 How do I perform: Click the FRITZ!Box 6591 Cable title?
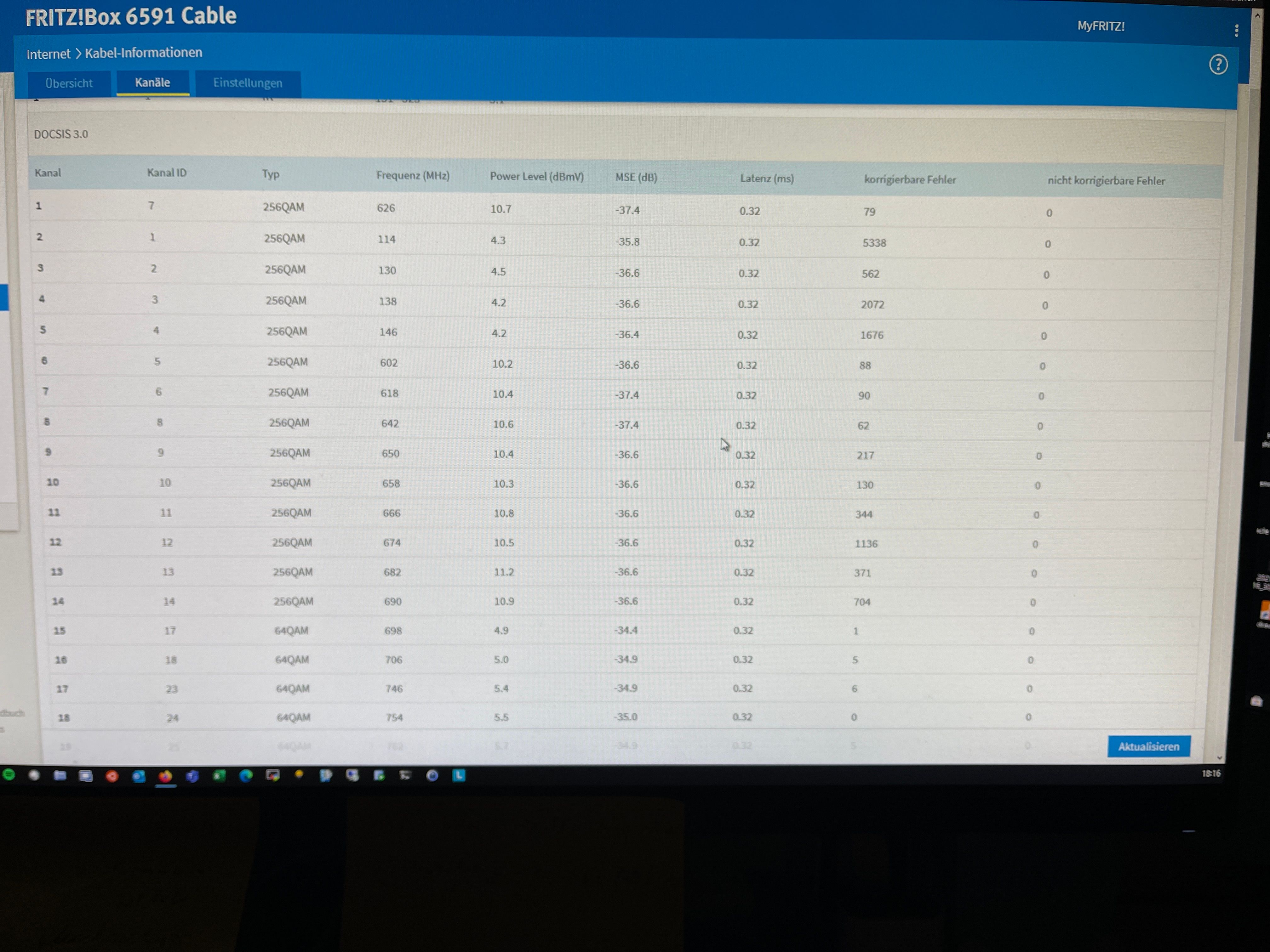point(131,16)
